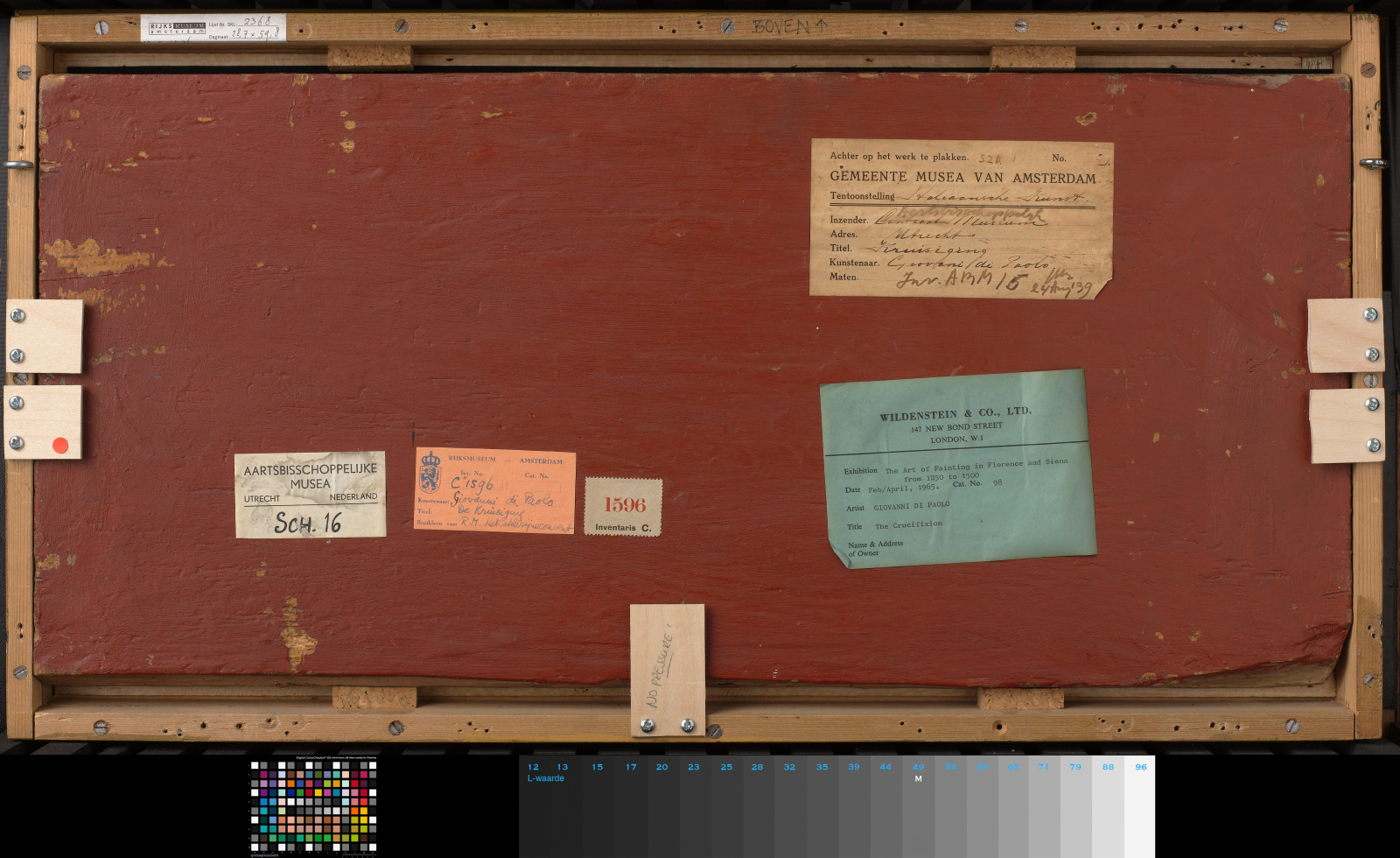Click the red dot sticker on left block

[60, 446]
